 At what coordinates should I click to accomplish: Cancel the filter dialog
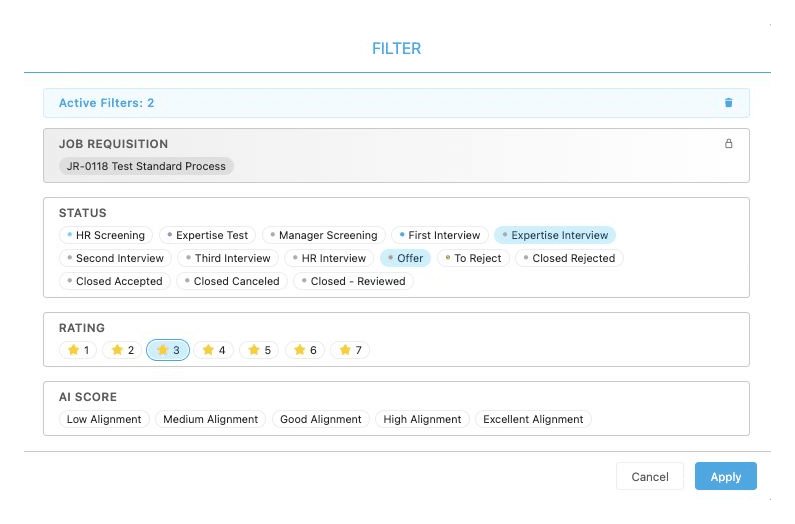click(x=649, y=476)
